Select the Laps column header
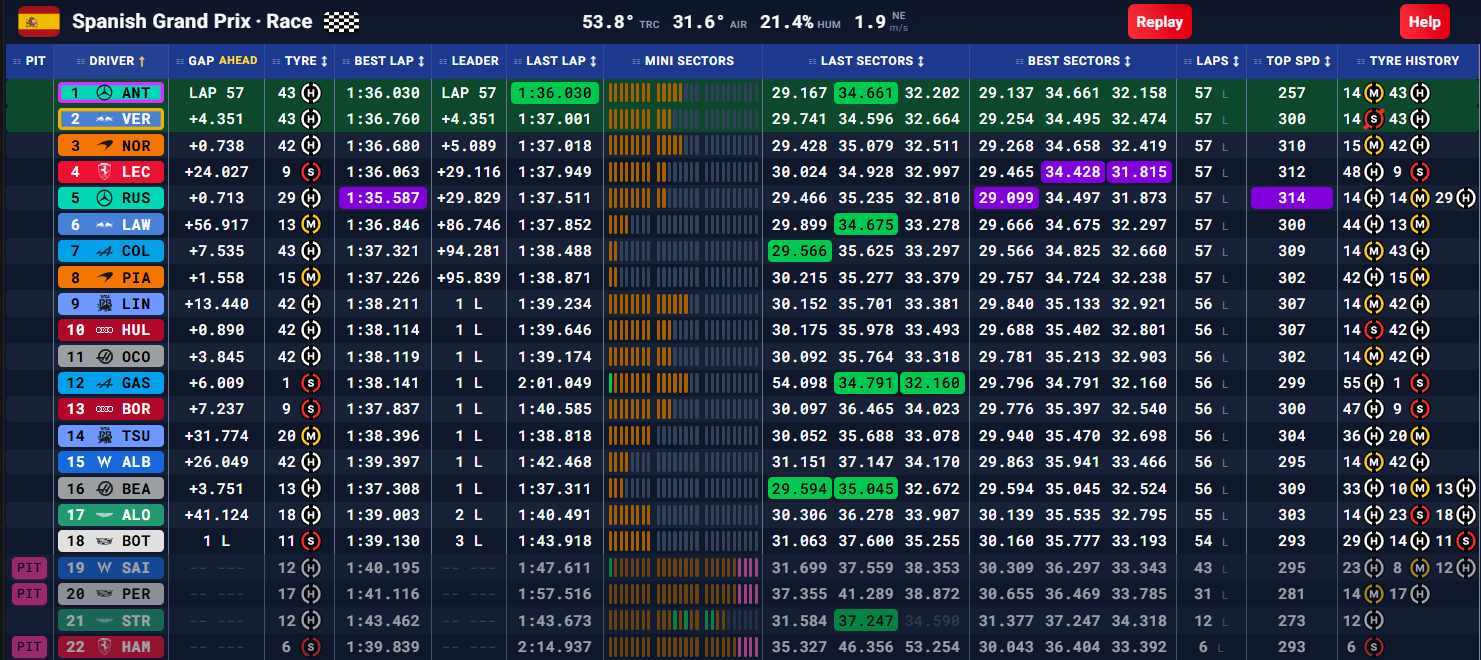 (1211, 61)
